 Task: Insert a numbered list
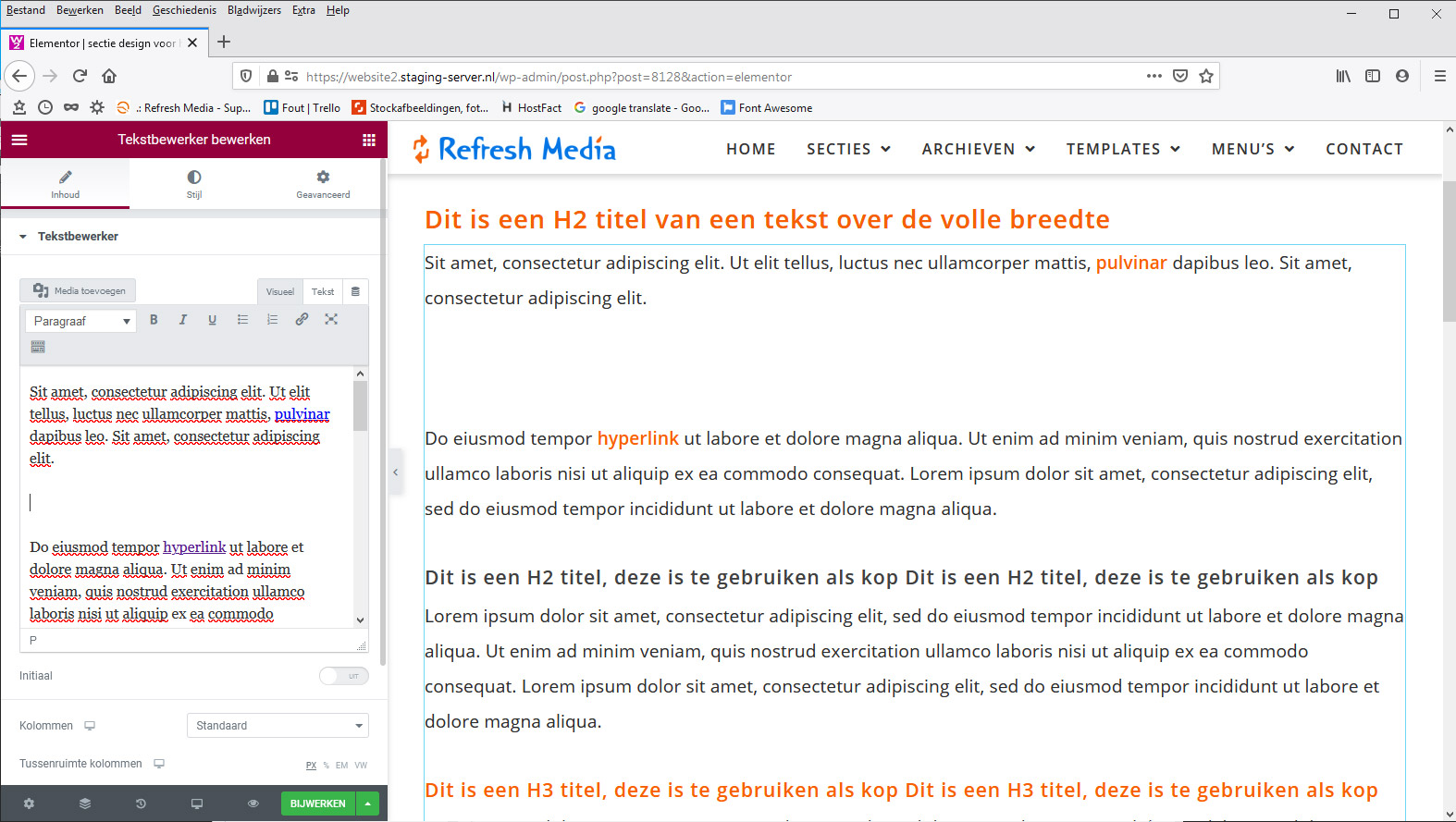(272, 320)
